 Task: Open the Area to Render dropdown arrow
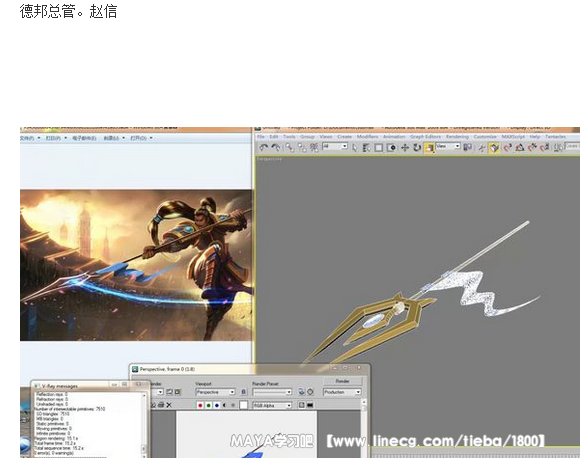160,392
